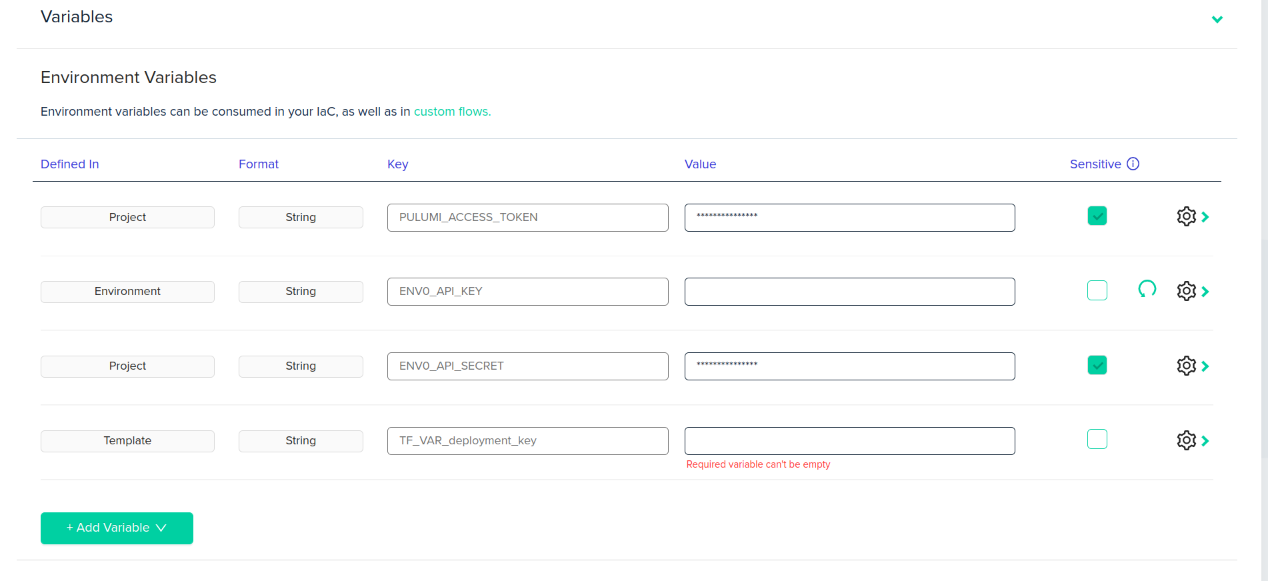Uncheck Sensitive for PULUMI_ACCESS_TOKEN
1268x581 pixels.
(1097, 216)
